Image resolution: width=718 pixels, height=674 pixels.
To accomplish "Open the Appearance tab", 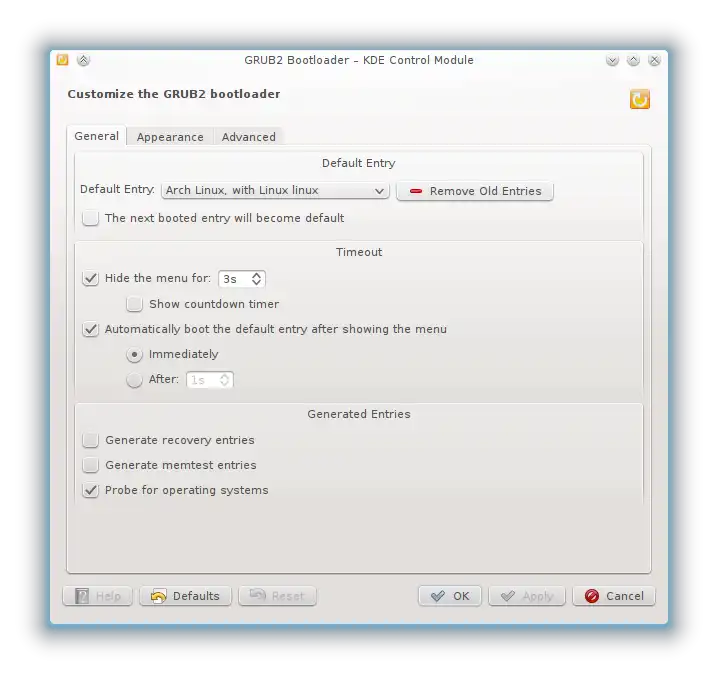I will tap(170, 137).
